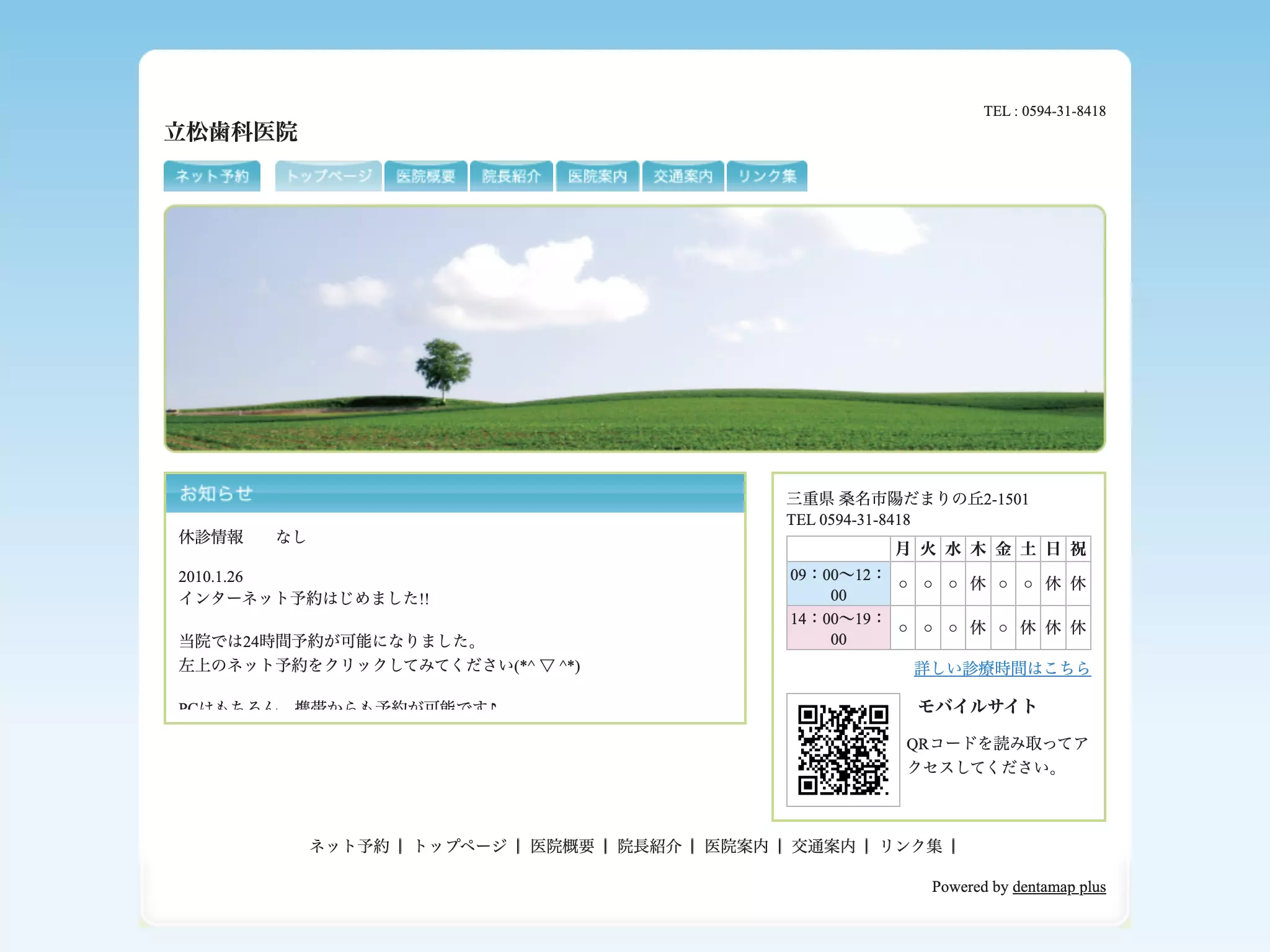
Task: Click the sidebar TEL 0594-31-8418 text
Action: point(848,520)
